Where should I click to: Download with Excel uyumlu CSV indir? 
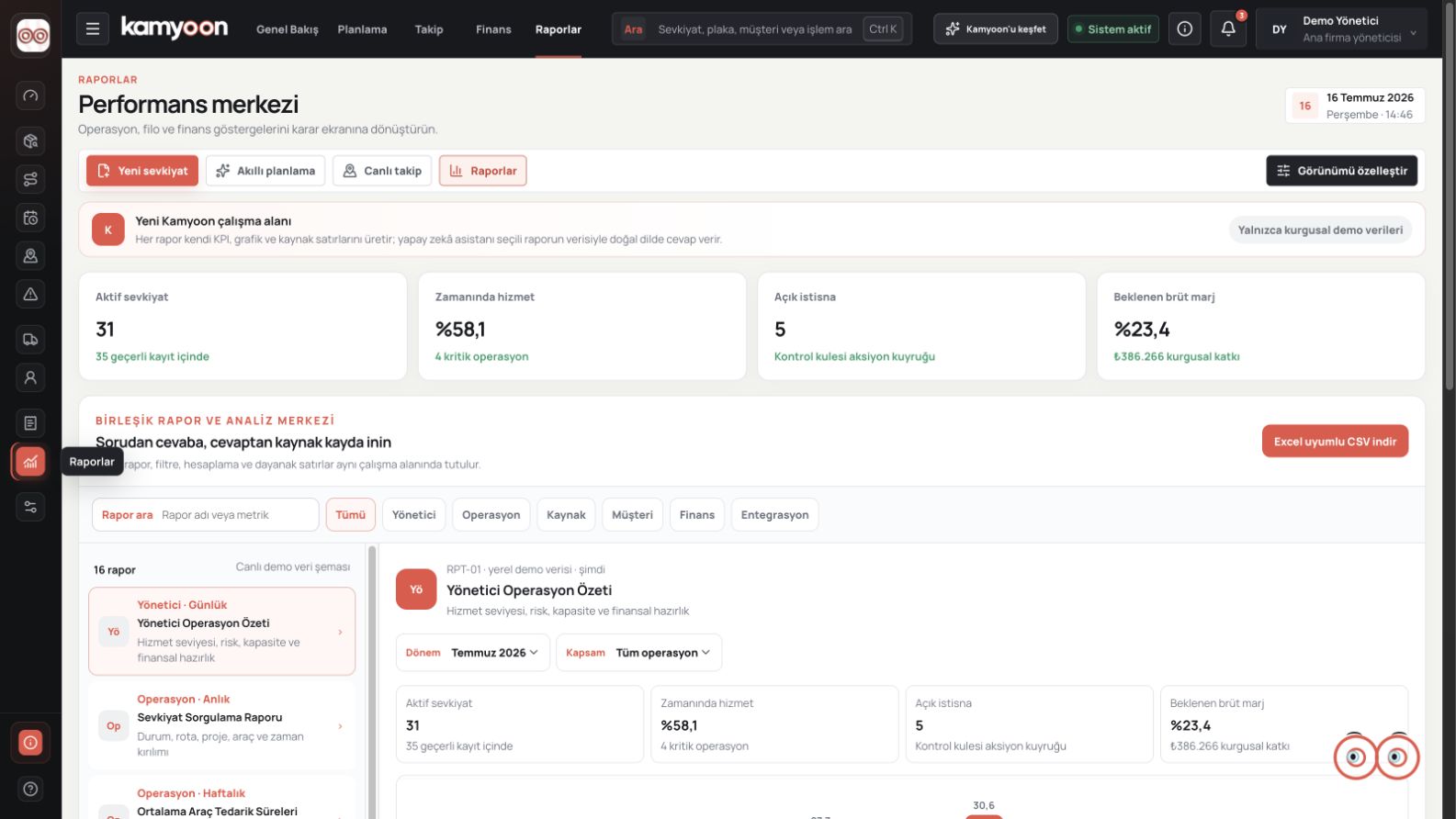pyautogui.click(x=1335, y=442)
